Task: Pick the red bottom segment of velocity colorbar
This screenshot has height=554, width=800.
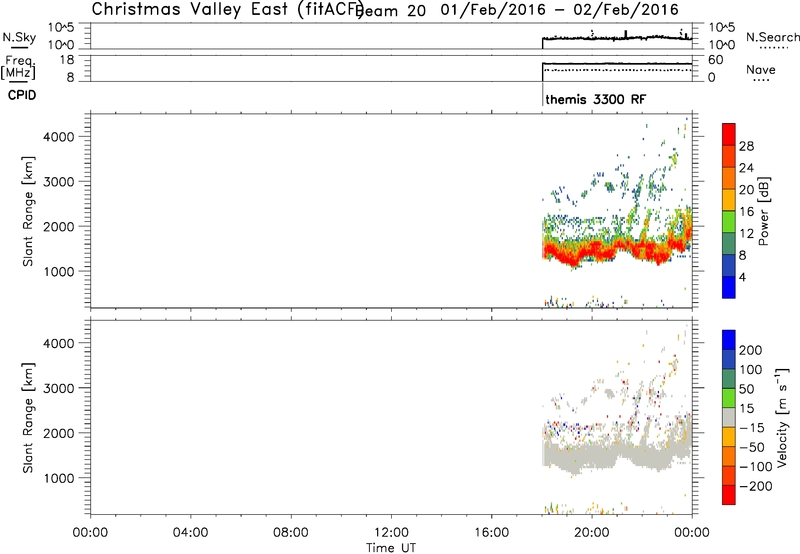Action: coord(729,495)
